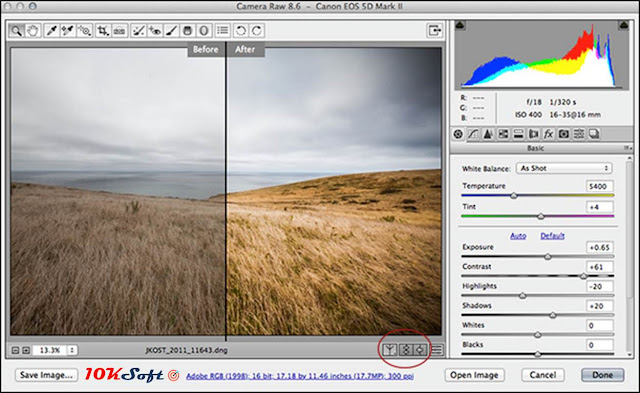Choose the Graduated Filter tool
Image resolution: width=640 pixels, height=393 pixels.
(x=187, y=31)
